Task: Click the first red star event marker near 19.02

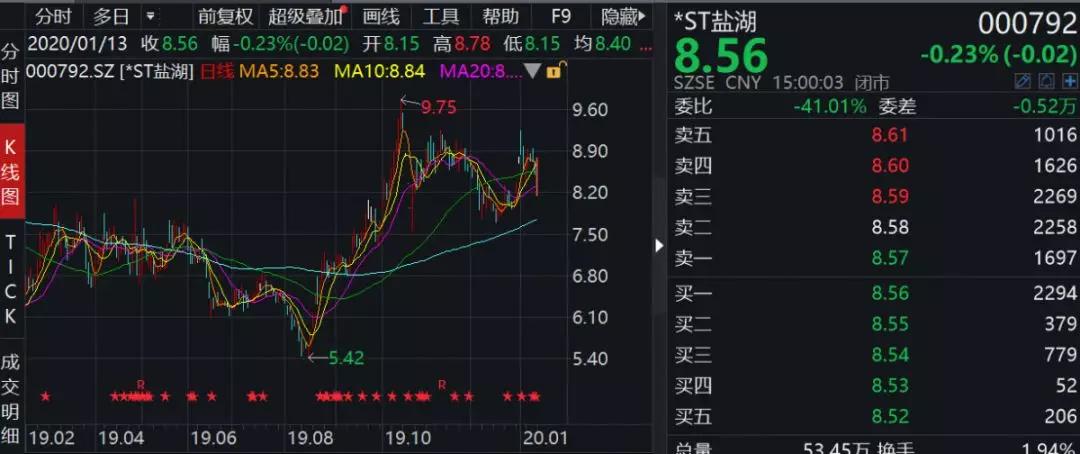Action: 45,396
